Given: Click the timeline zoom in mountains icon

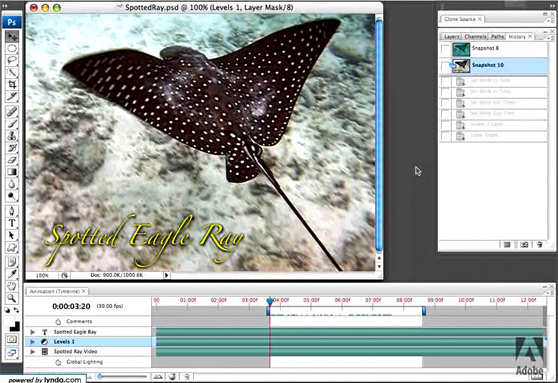Looking at the screenshot, I should tap(158, 376).
